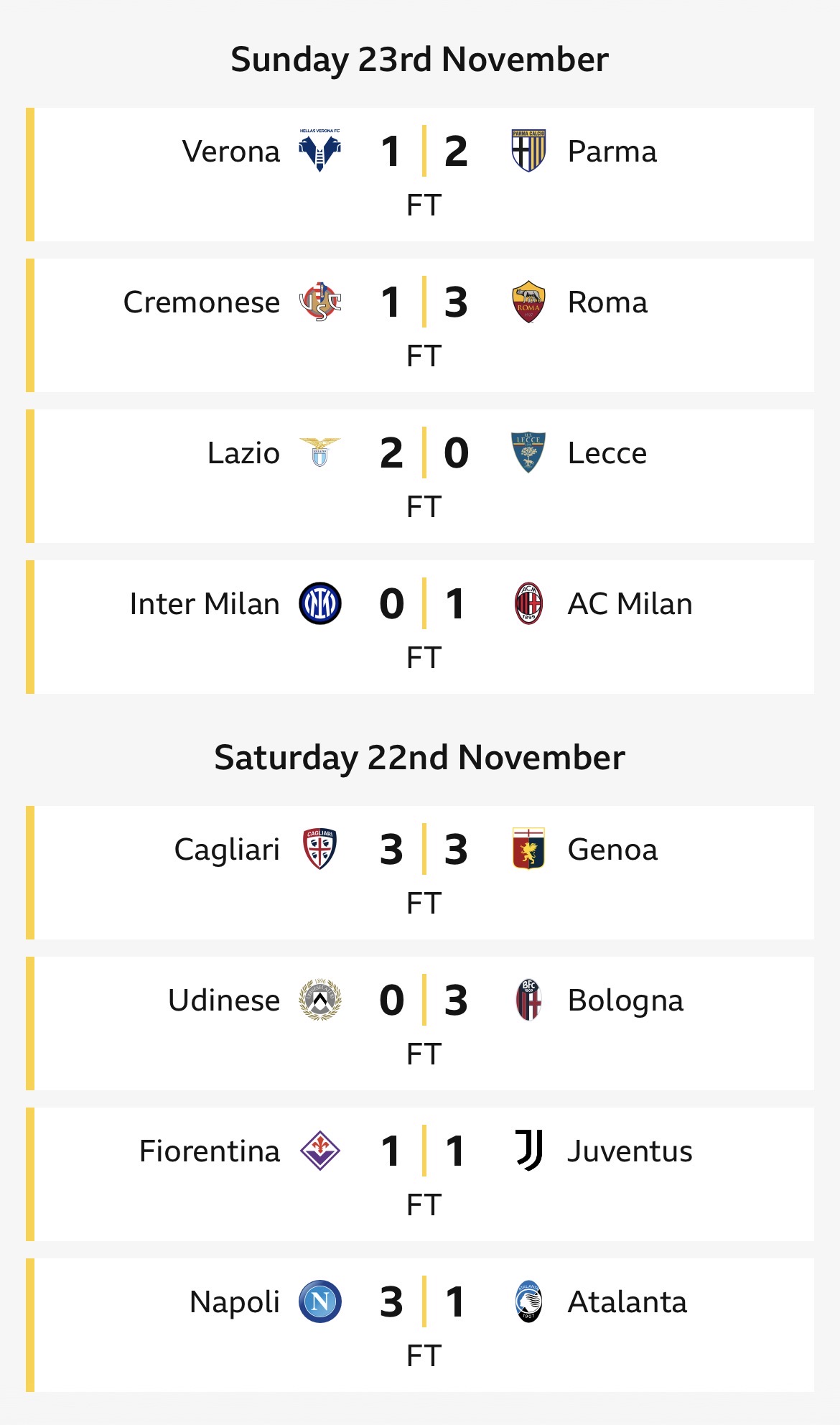840x1425 pixels.
Task: Click the Inter Milan round badge
Action: coord(319,603)
